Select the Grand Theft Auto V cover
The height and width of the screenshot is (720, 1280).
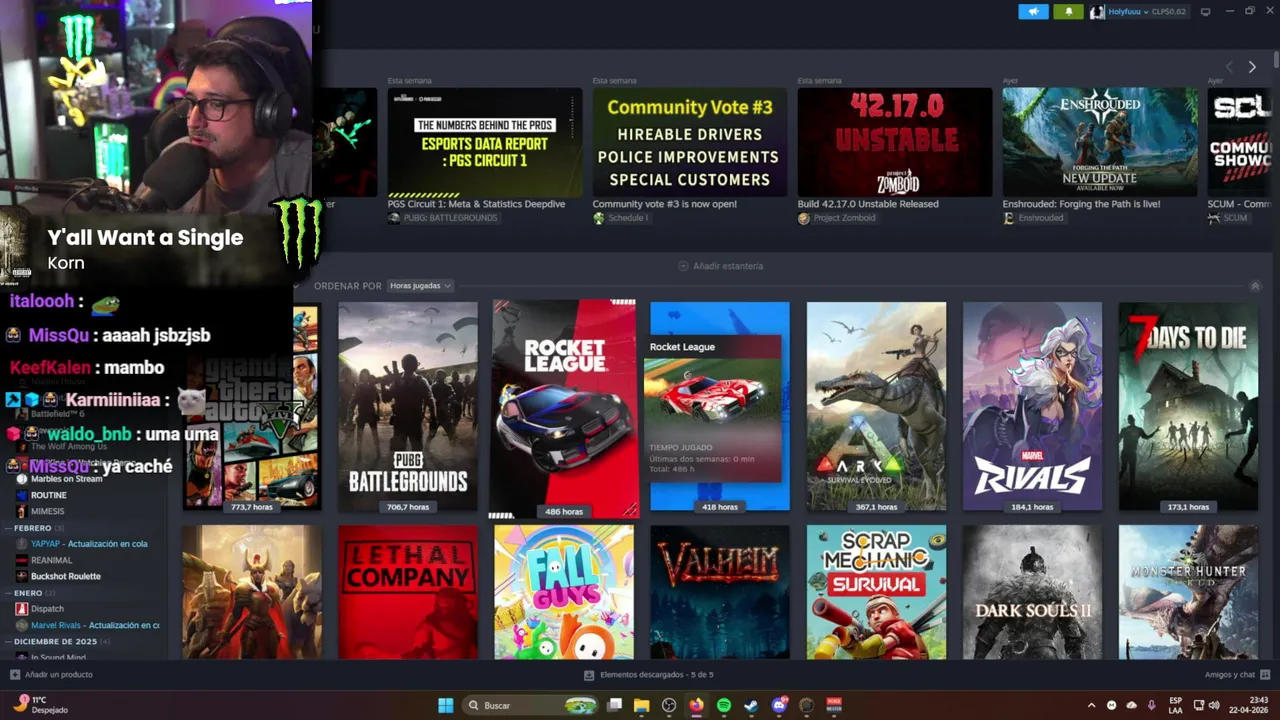point(252,406)
